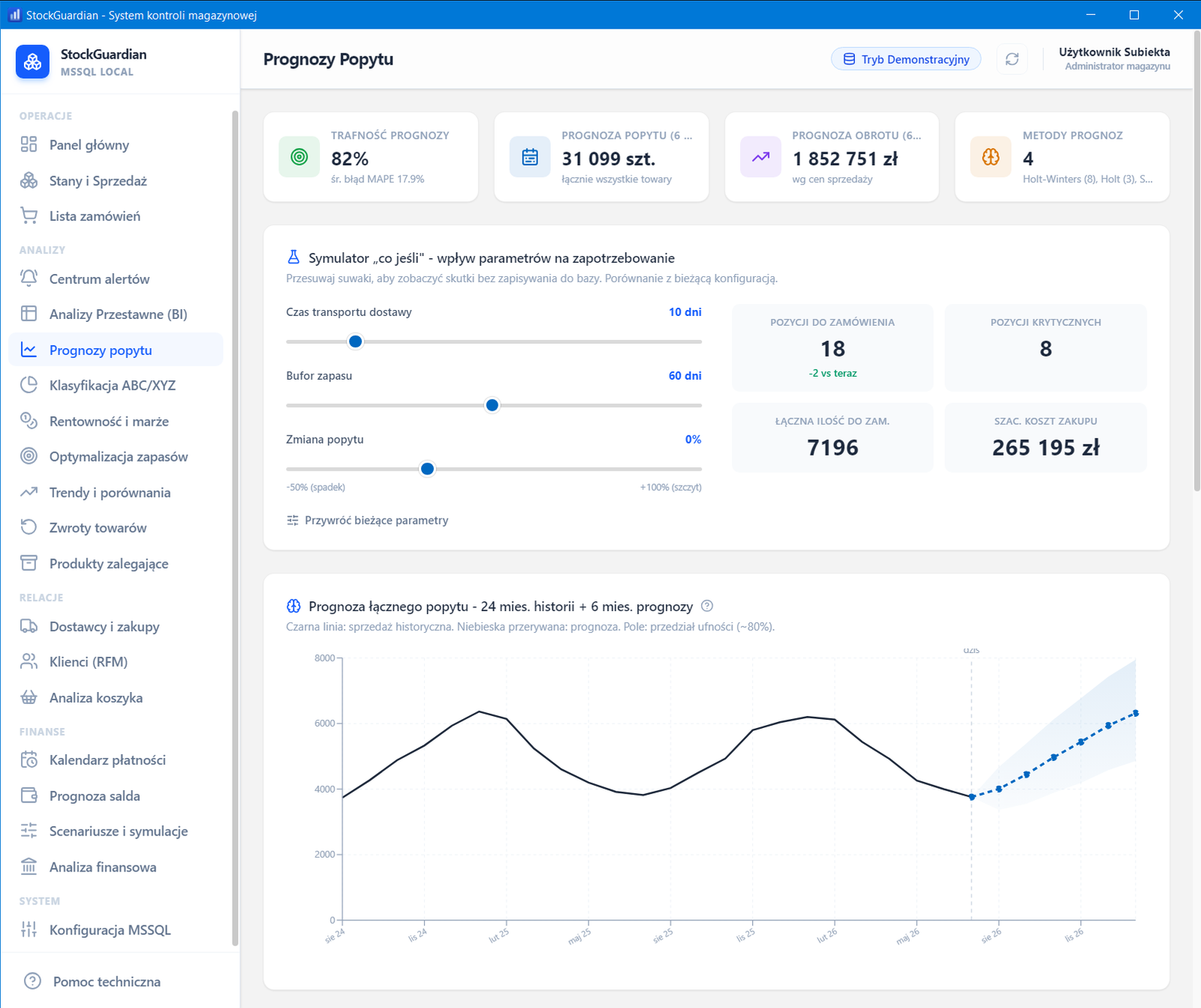Select Prognozy popytu in the sidebar
This screenshot has width=1201, height=1008.
(116, 350)
